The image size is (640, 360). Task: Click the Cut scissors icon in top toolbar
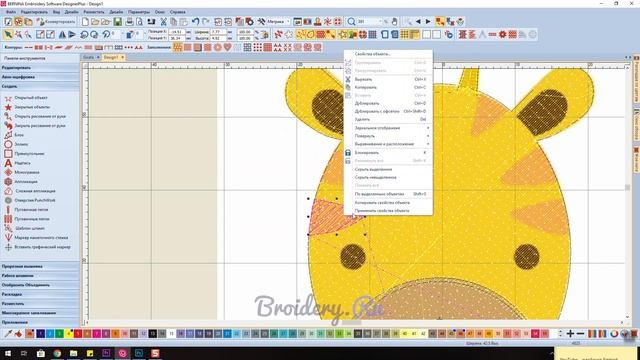pos(163,22)
